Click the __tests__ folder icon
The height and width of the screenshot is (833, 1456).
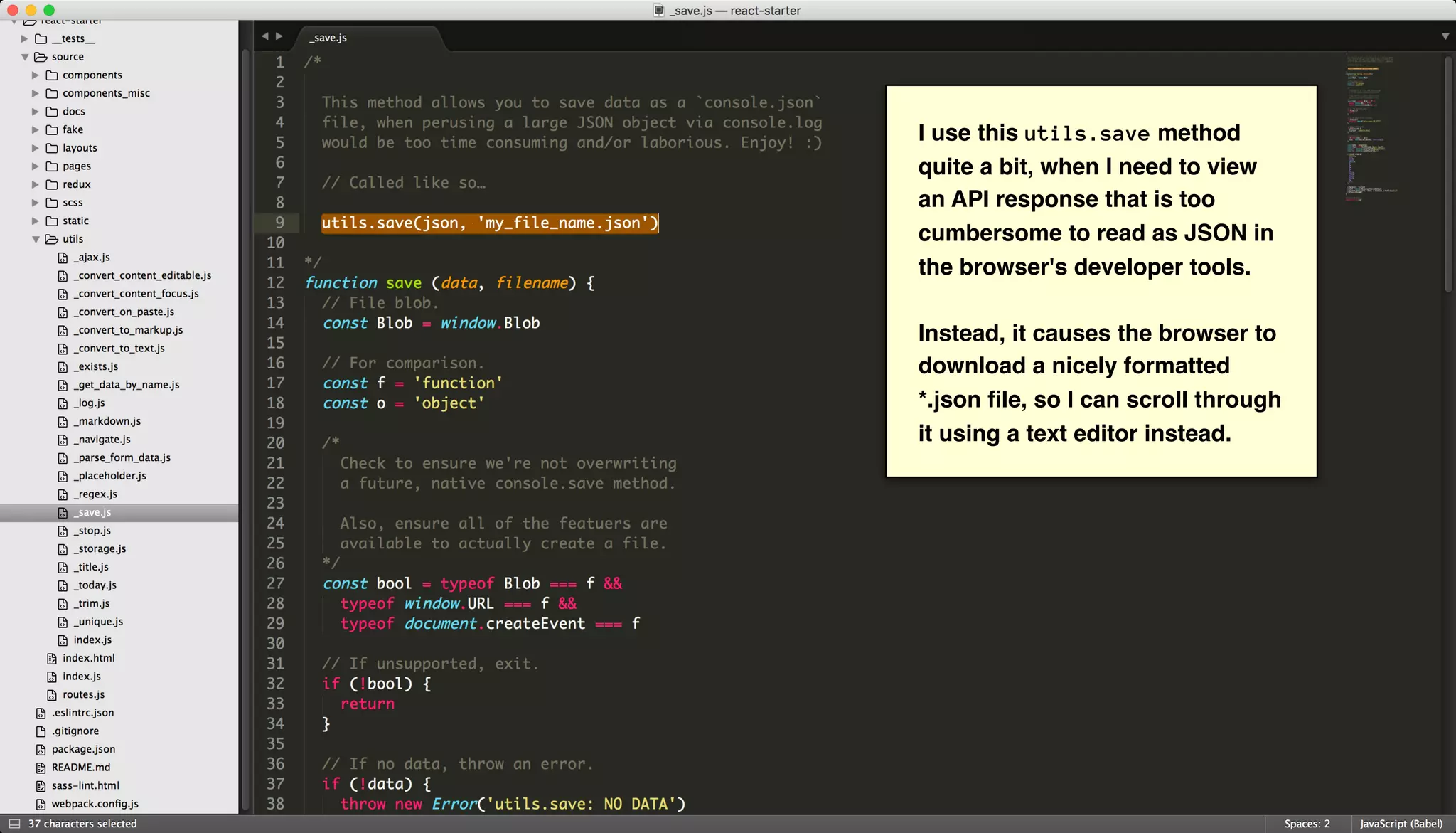[41, 38]
